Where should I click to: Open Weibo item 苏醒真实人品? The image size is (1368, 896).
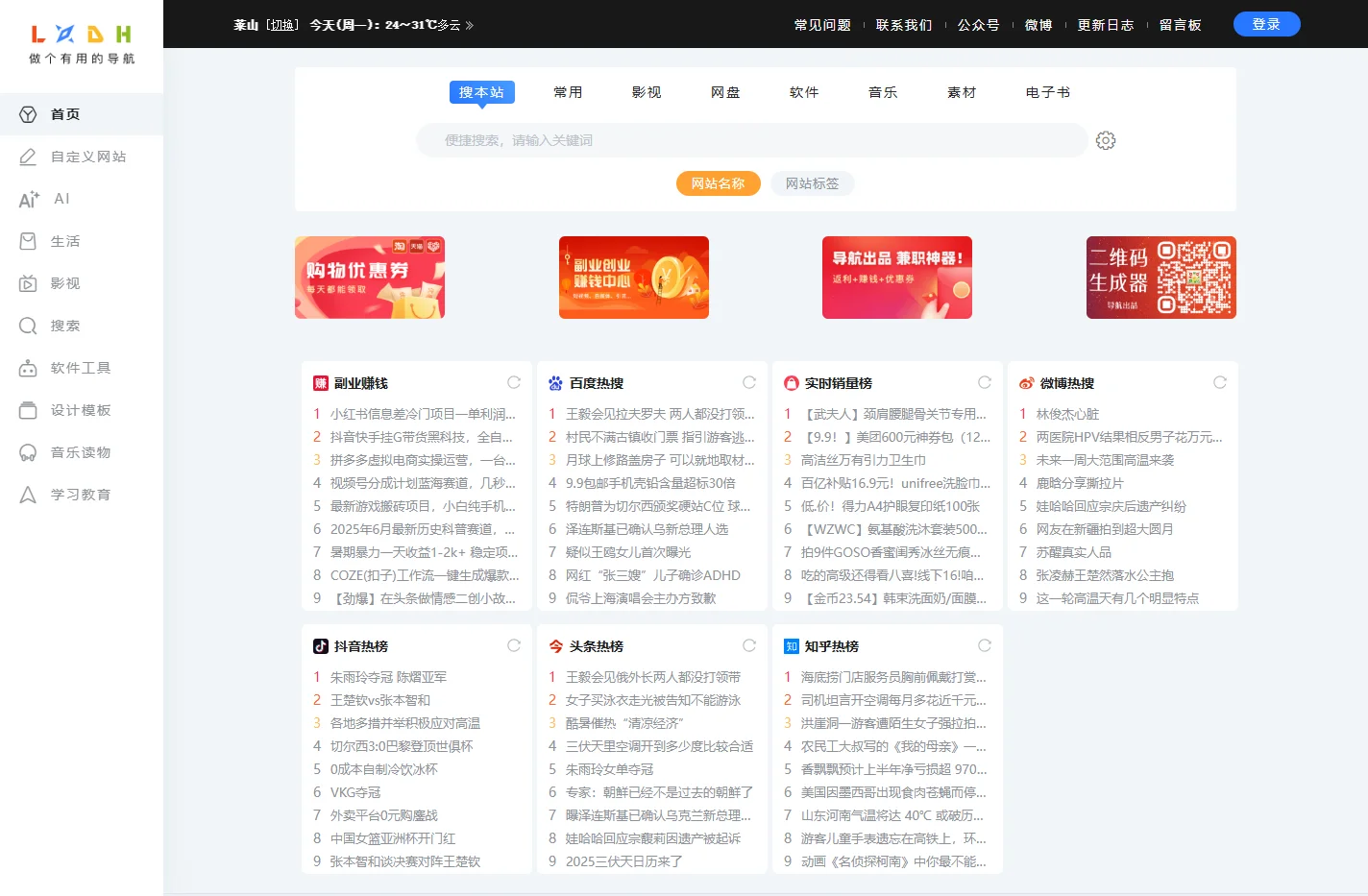point(1074,552)
